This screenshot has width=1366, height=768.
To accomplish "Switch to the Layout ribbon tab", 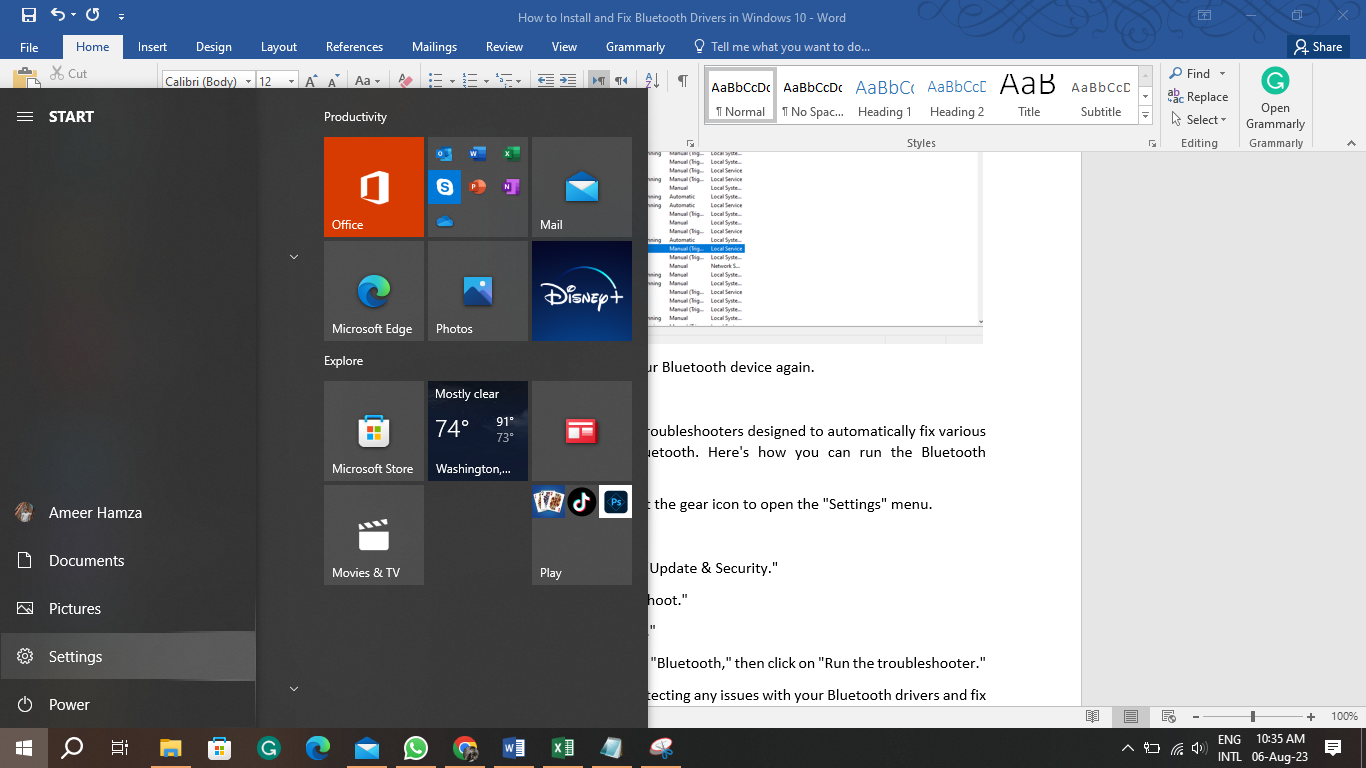I will (x=279, y=47).
